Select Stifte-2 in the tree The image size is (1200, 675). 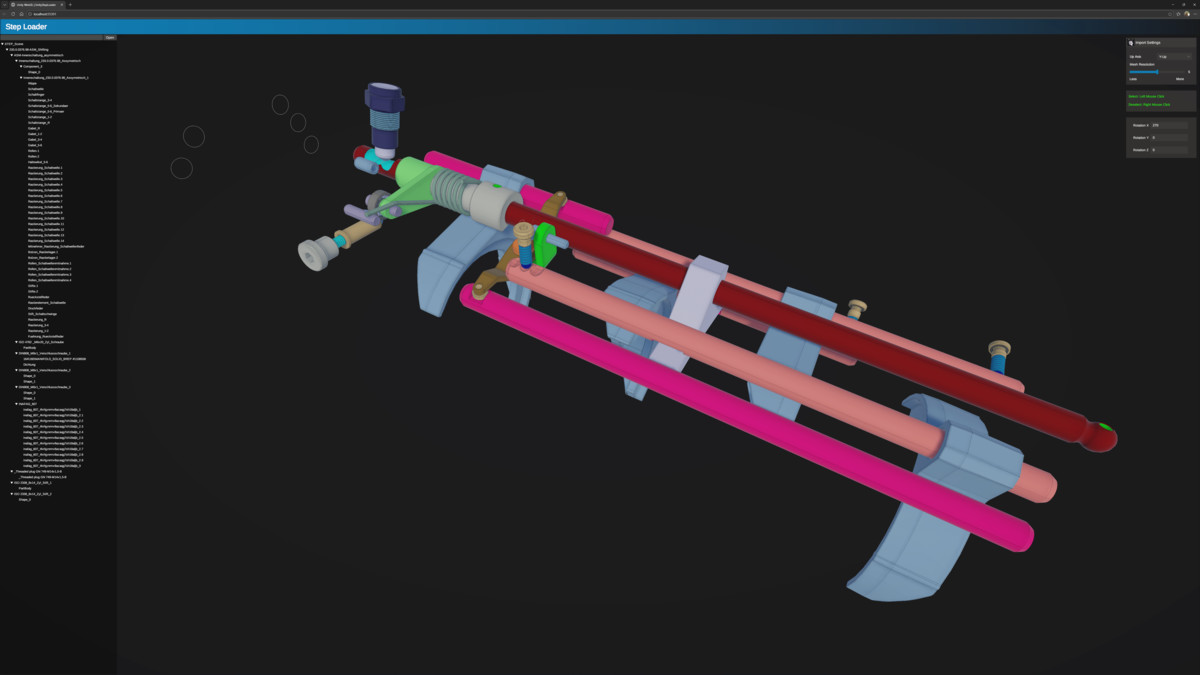[x=33, y=291]
